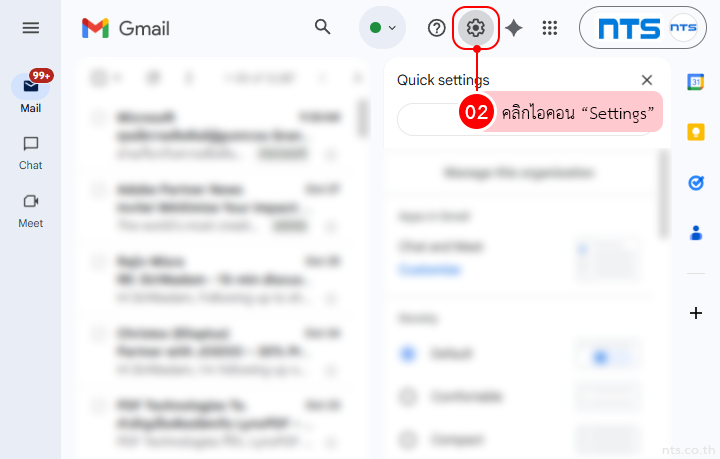Click the Settings gear icon
Screen dimensions: 720x459
coord(476,28)
